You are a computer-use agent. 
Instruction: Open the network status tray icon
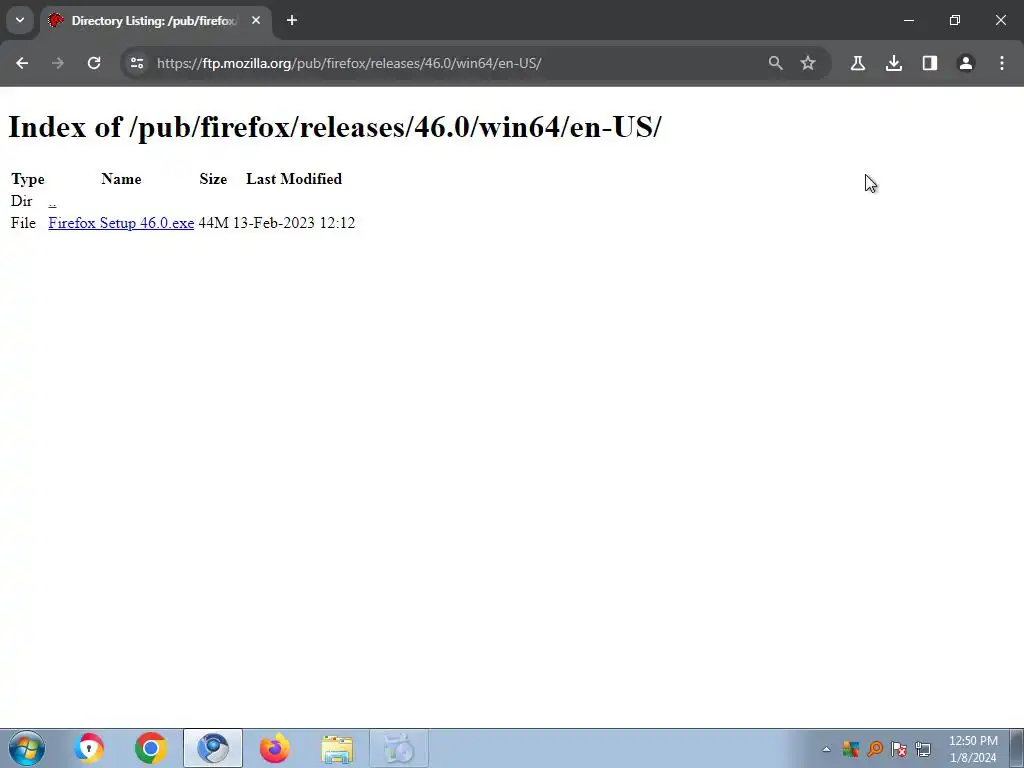click(923, 748)
